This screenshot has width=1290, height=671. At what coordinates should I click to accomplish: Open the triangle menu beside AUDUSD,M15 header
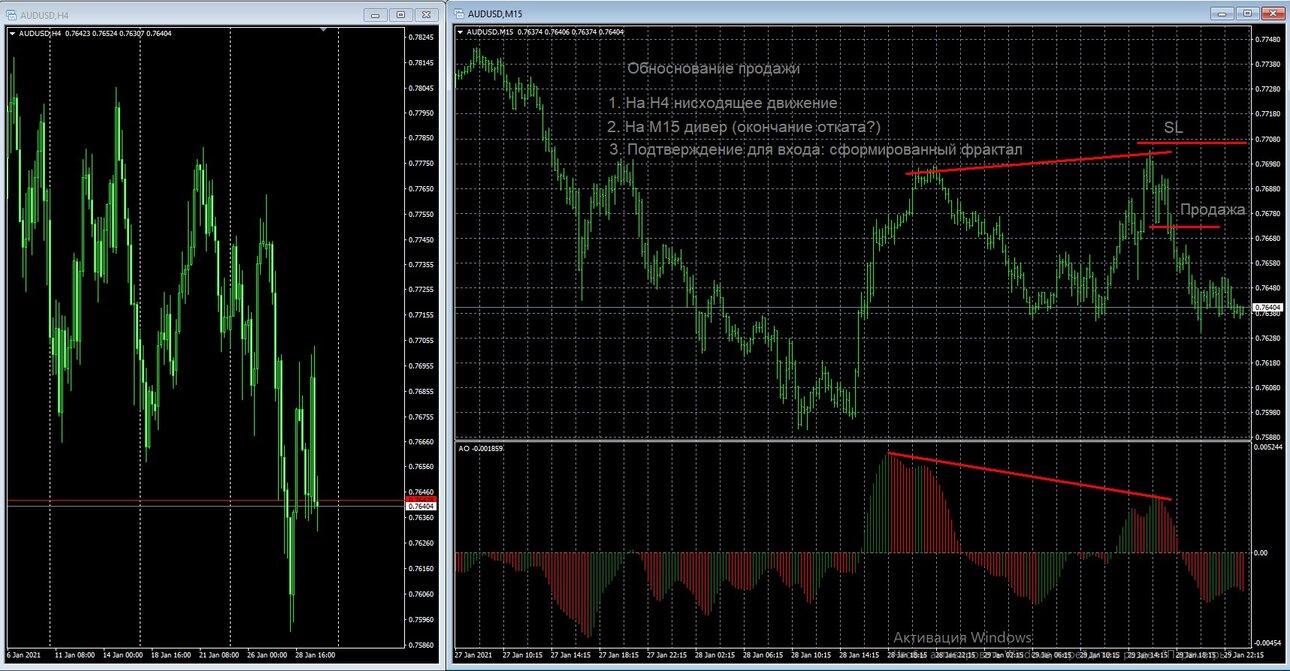[x=460, y=32]
